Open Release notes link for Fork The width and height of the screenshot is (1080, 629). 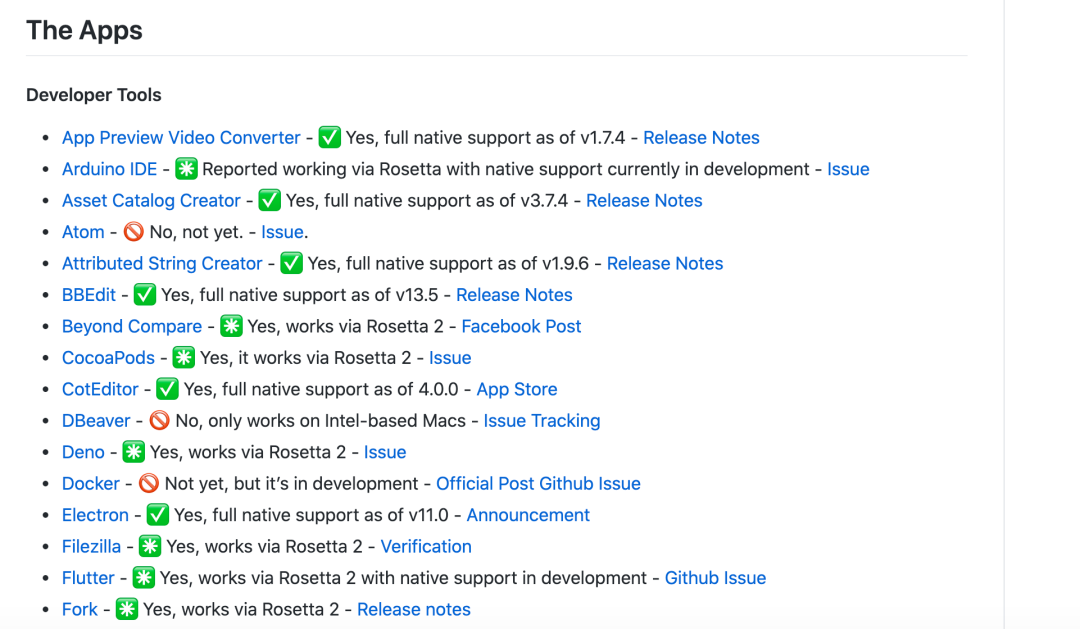(414, 610)
